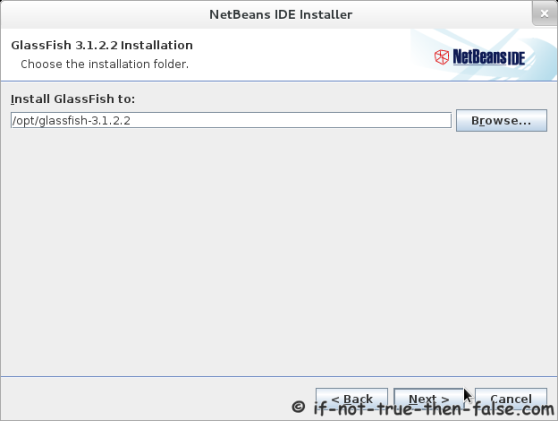
Task: Click the 'Choose the installation folder.' text
Action: pyautogui.click(x=105, y=64)
